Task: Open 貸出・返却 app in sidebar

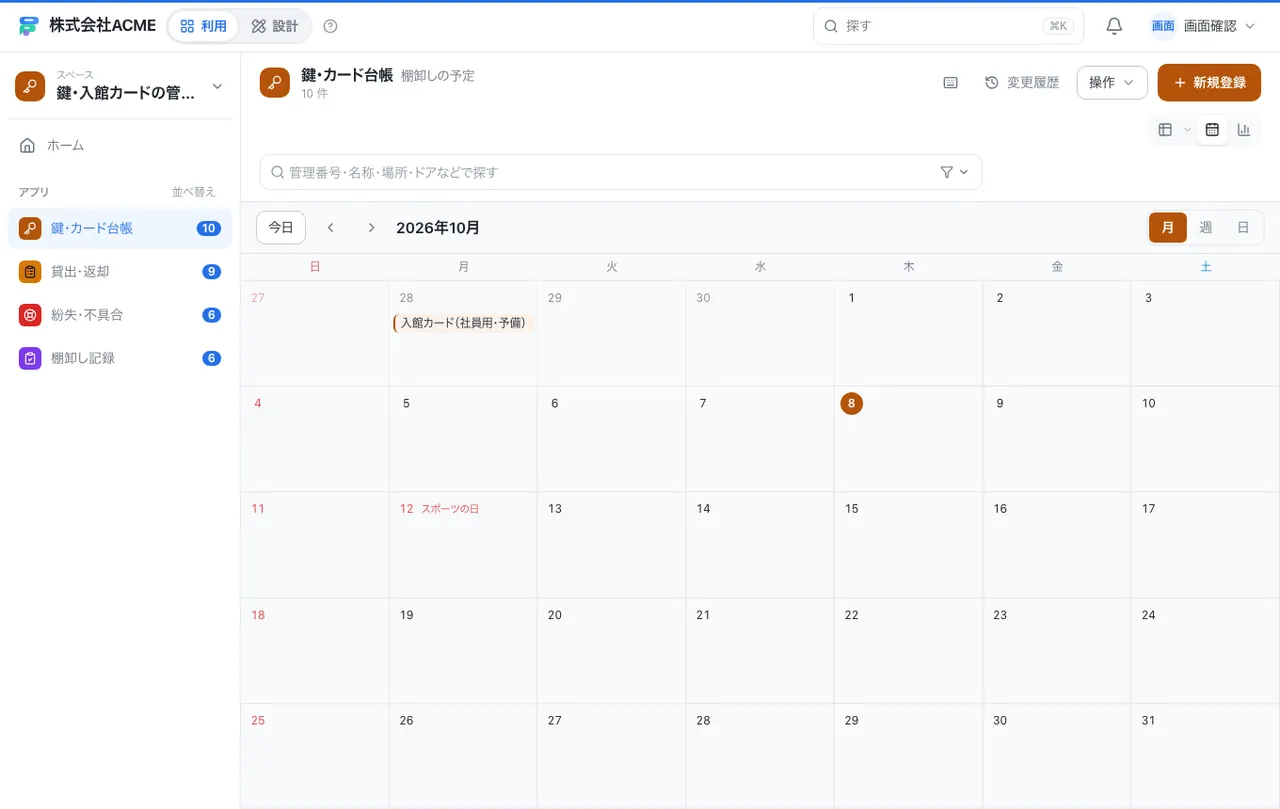Action: [x=120, y=271]
